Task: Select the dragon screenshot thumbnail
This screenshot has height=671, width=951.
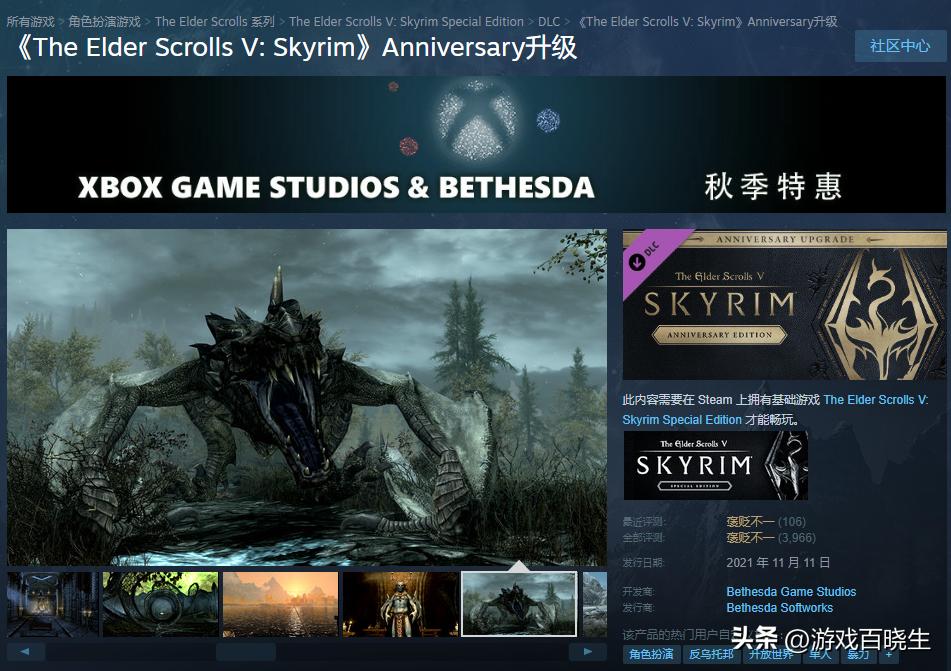Action: pos(518,602)
